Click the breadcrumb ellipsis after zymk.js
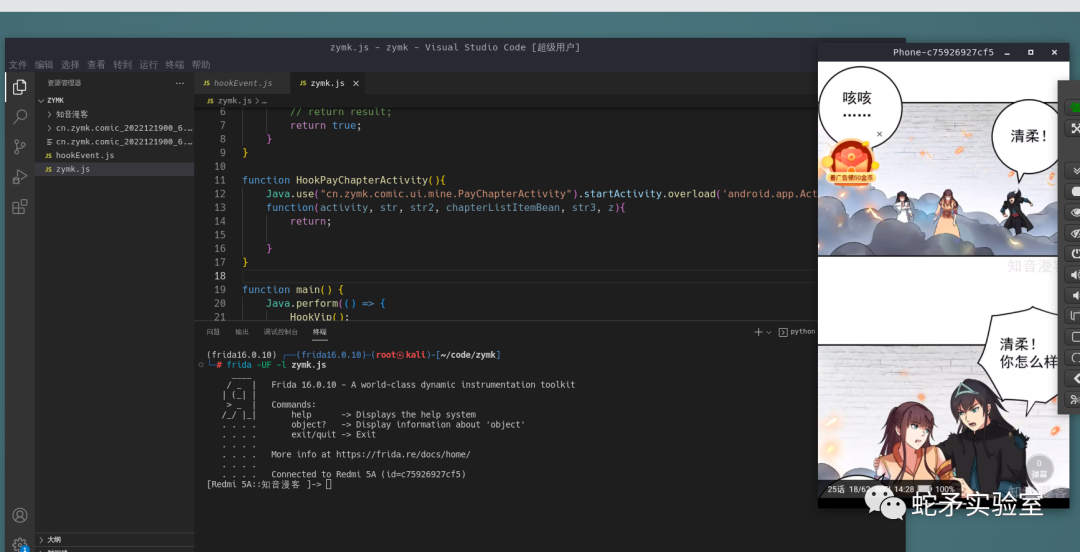Viewport: 1080px width, 552px height. pos(264,101)
